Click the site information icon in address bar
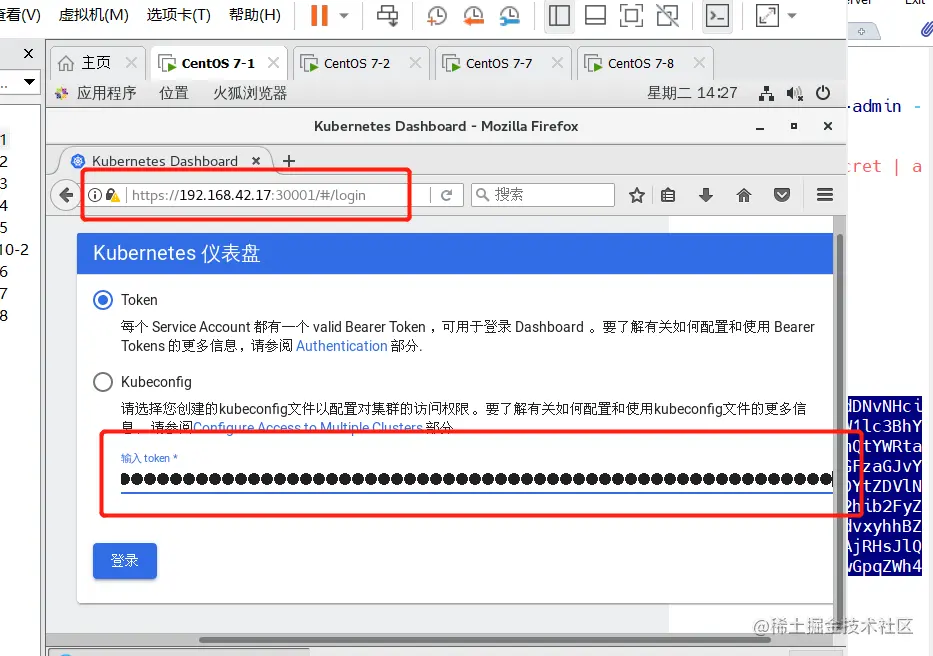The image size is (933, 656). (x=95, y=195)
